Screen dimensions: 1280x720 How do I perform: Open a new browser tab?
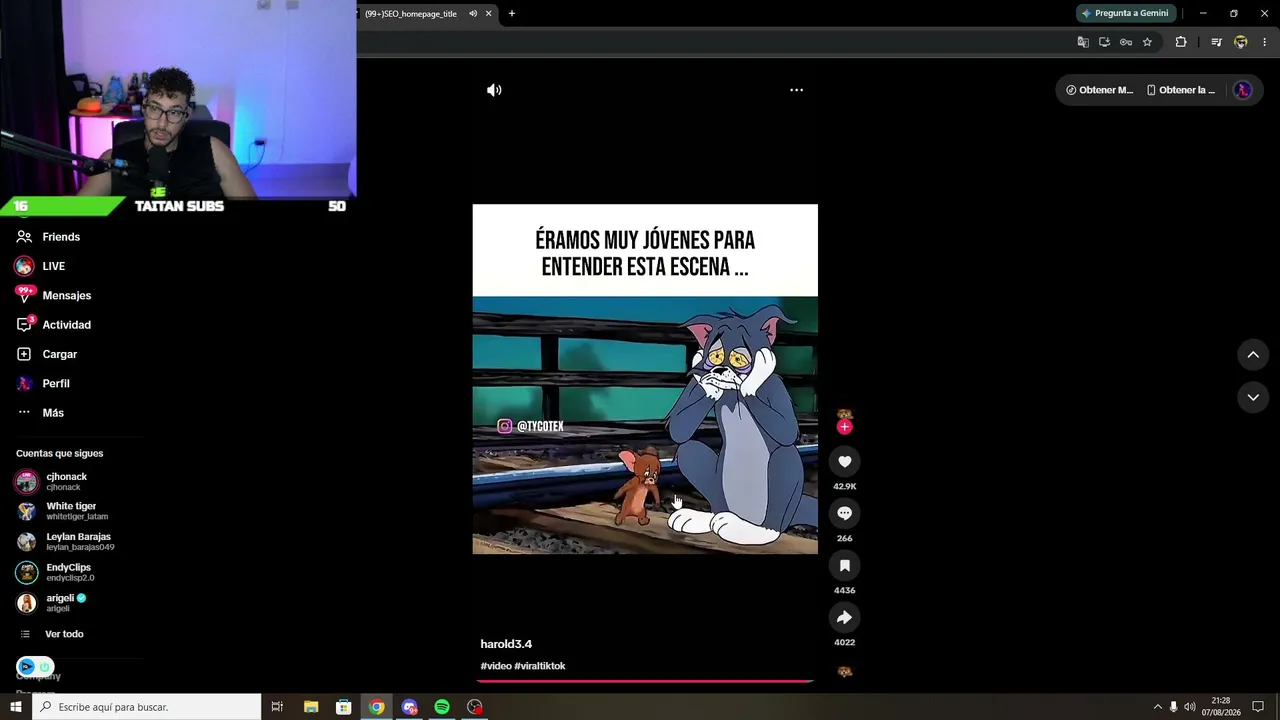tap(511, 14)
